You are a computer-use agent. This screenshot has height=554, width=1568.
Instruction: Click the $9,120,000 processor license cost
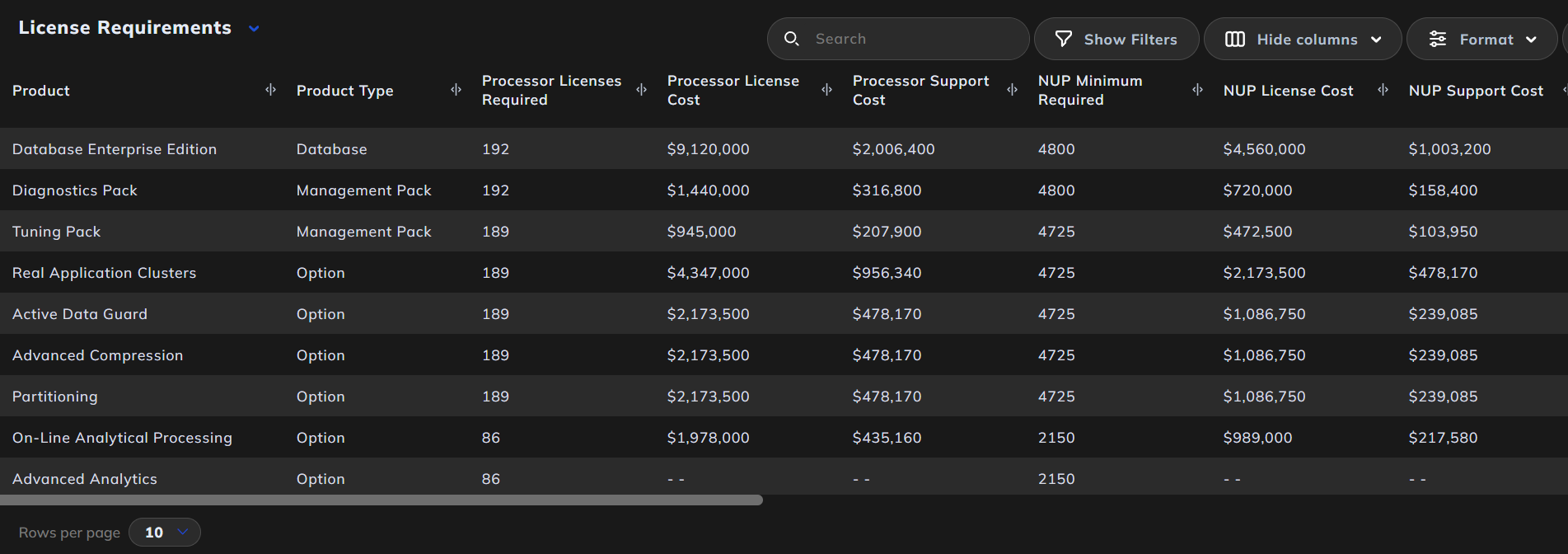point(709,149)
